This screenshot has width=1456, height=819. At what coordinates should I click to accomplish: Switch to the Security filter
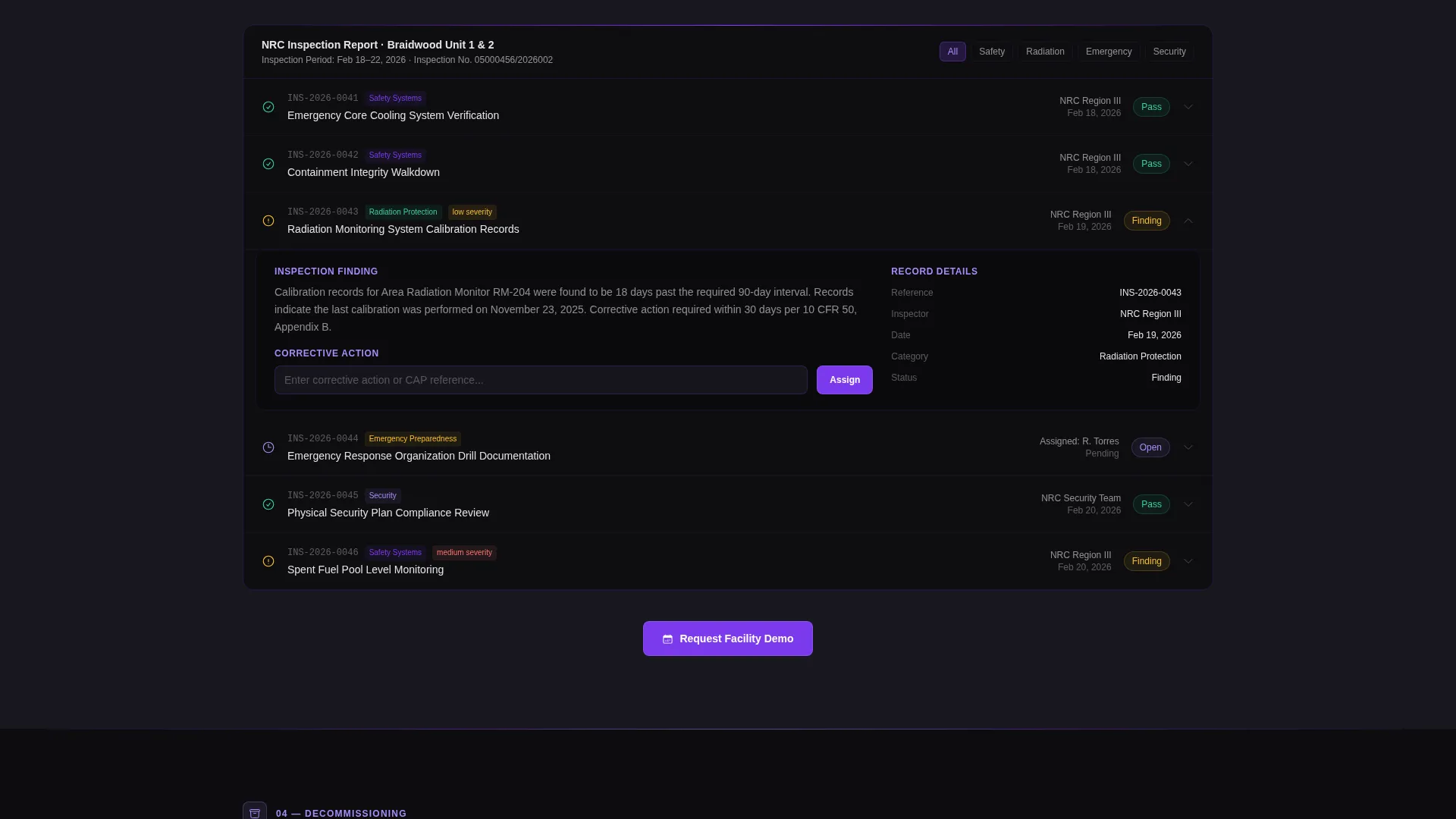(1169, 52)
